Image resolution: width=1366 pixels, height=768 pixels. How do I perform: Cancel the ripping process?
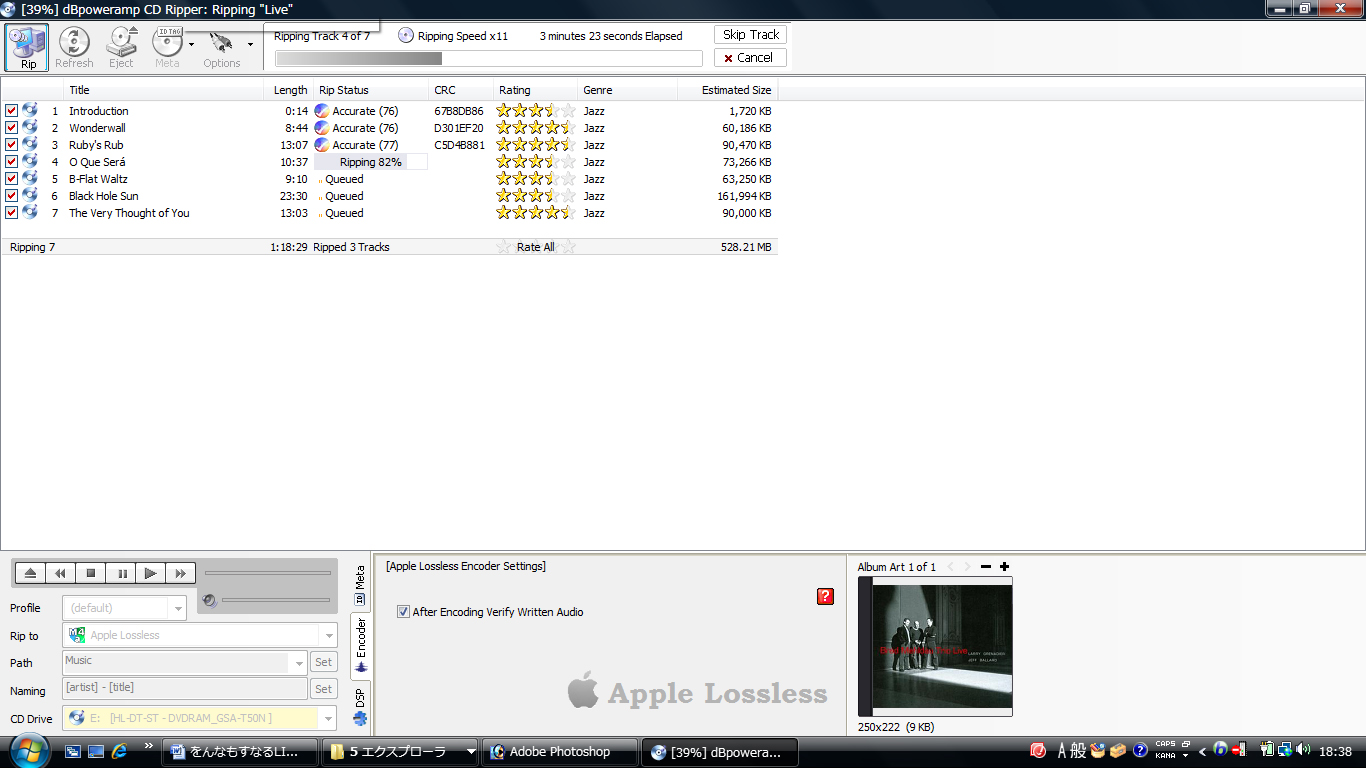(x=750, y=58)
